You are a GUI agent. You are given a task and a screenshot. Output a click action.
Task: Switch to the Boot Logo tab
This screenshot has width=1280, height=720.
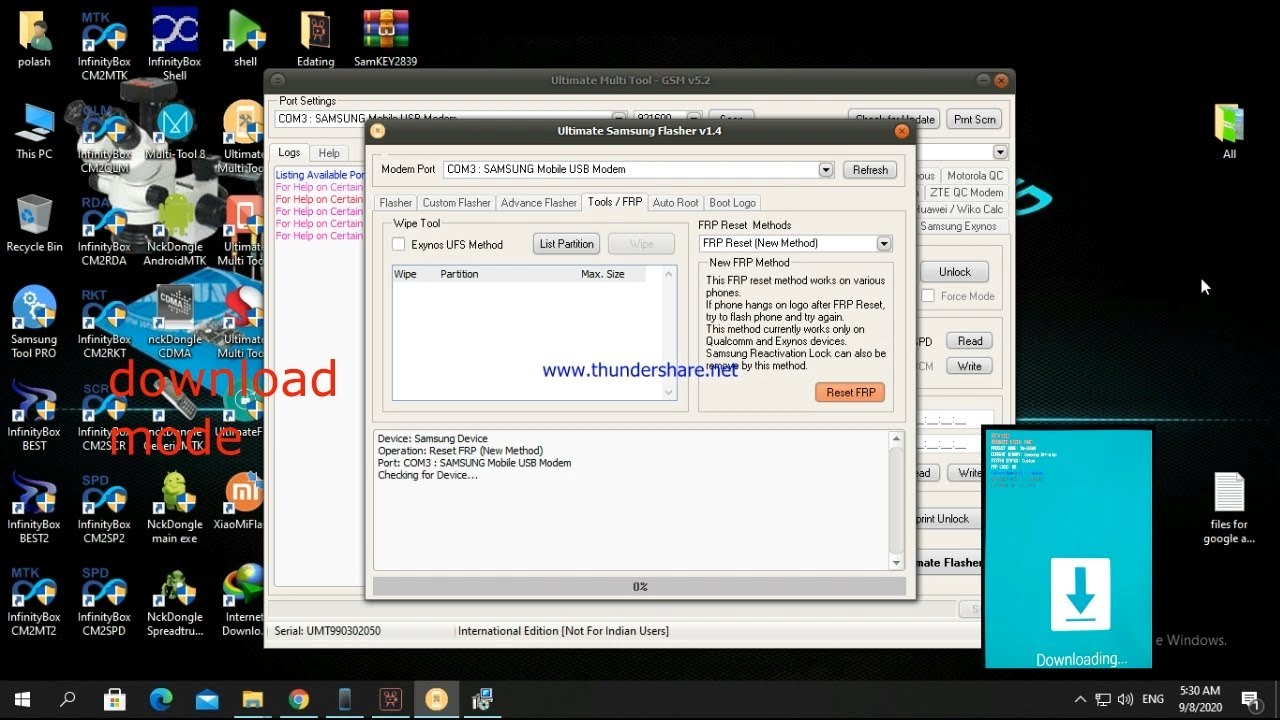pos(733,203)
